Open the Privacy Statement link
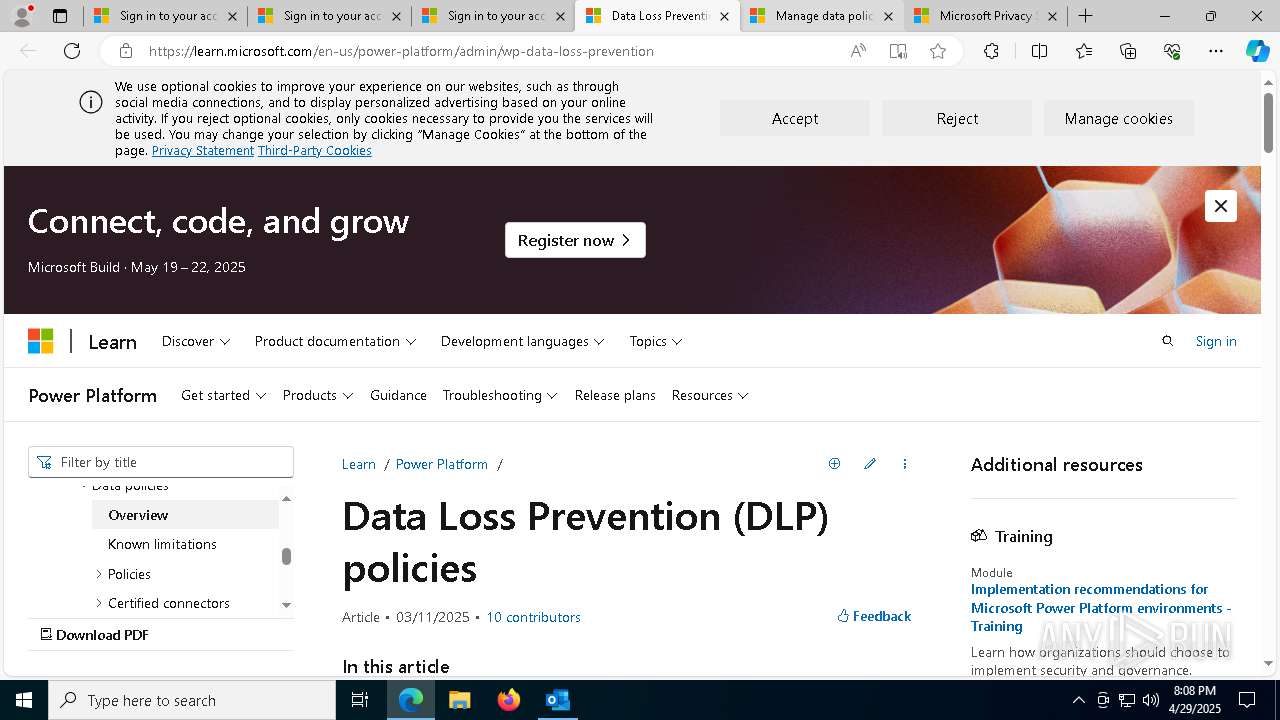Screen dimensions: 1280x720 coord(203,150)
